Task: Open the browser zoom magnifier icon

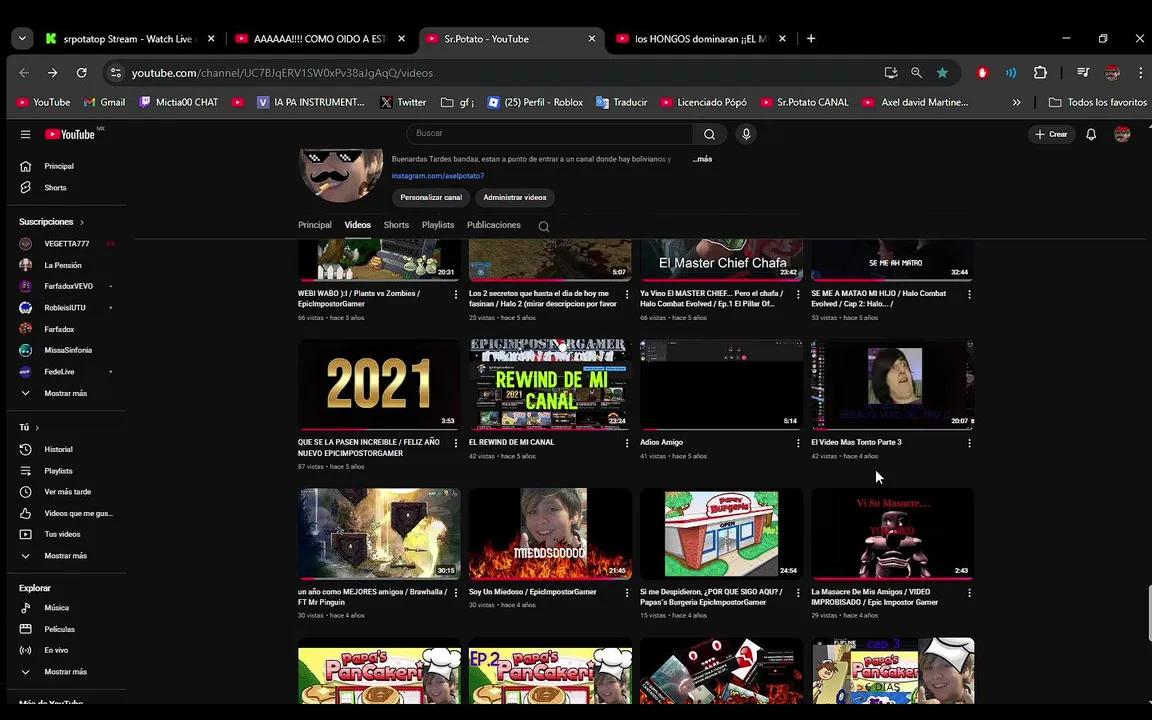Action: (916, 73)
